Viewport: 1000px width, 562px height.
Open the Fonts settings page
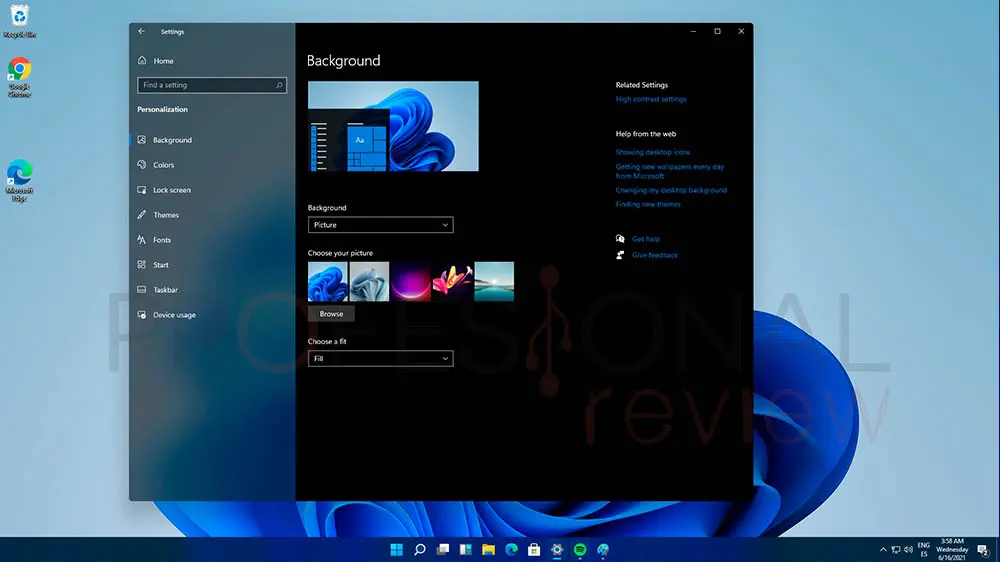(162, 240)
